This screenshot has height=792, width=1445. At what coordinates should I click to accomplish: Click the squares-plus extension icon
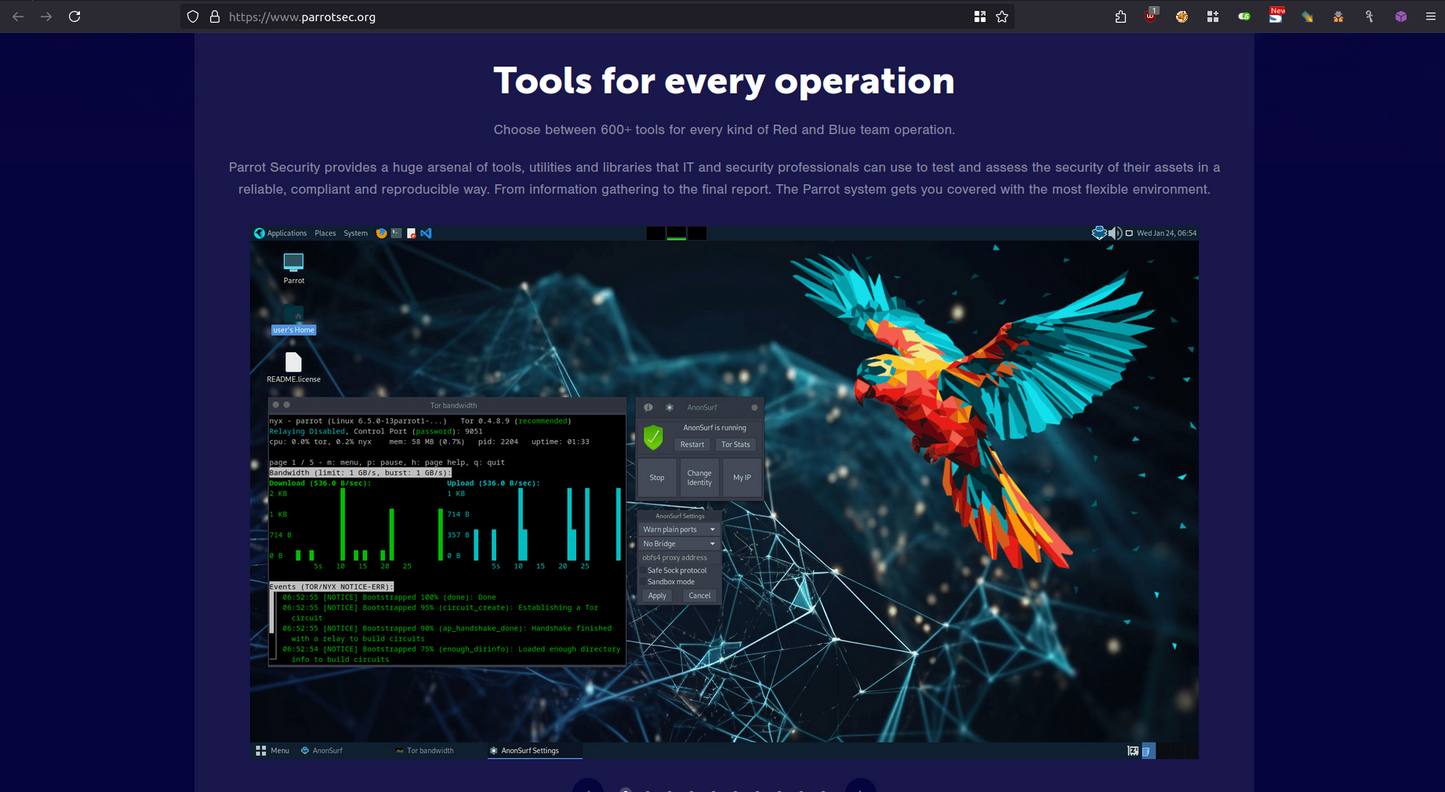click(1213, 17)
